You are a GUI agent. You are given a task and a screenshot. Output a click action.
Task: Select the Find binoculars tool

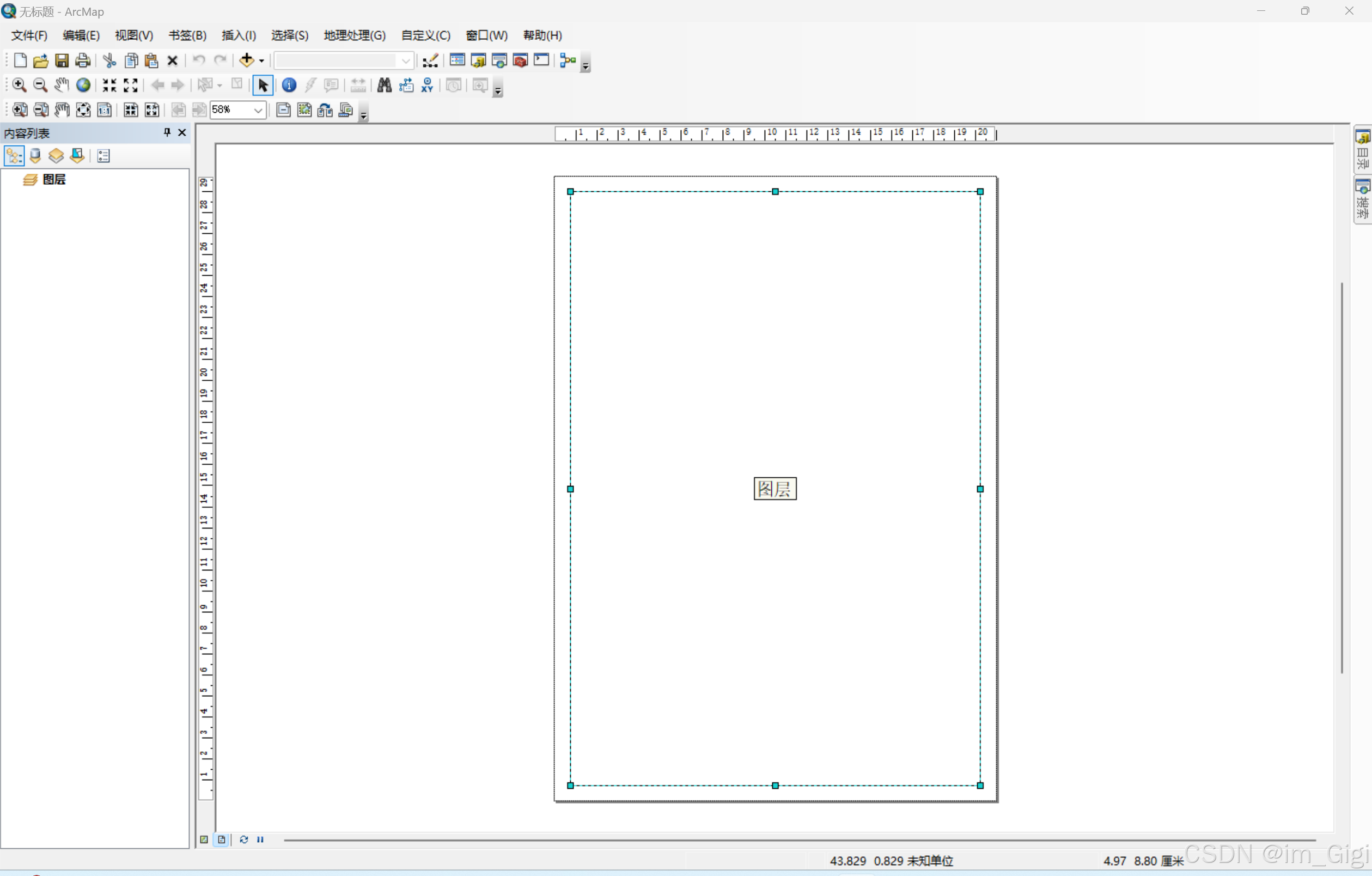pos(384,85)
